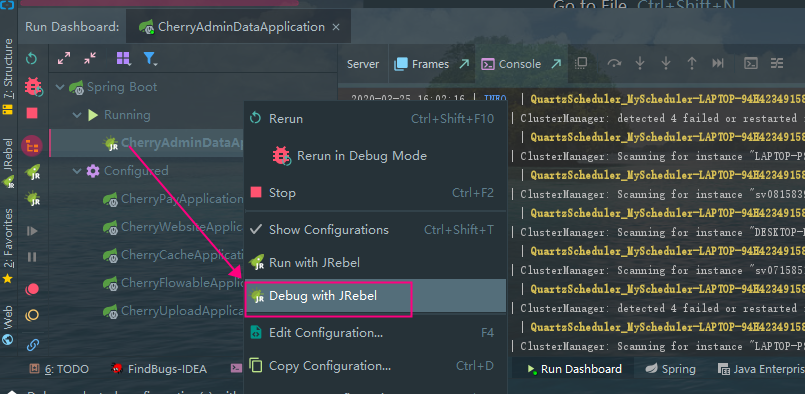This screenshot has height=394, width=805.
Task: Click the layout settings icon after the Console tab
Action: coord(581,63)
